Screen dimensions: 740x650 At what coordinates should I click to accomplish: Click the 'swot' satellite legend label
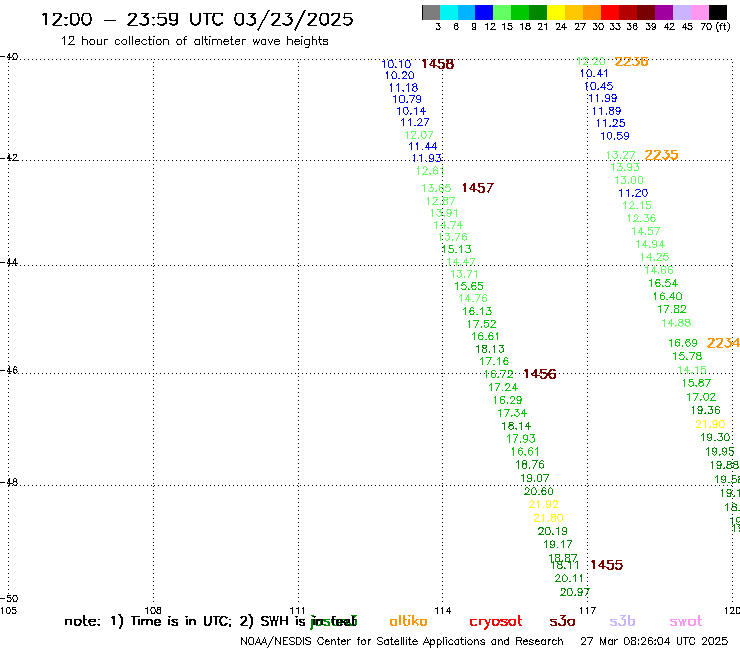point(686,621)
